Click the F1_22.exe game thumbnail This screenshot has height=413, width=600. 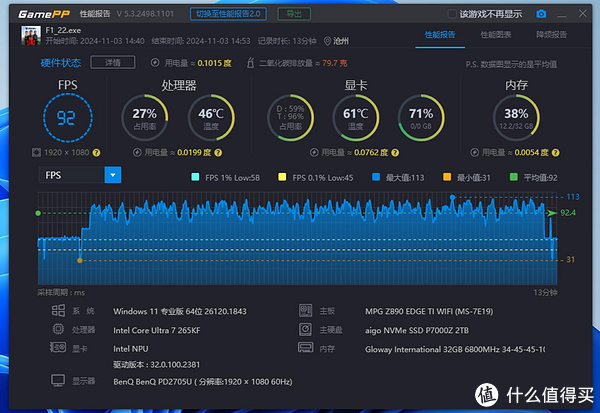pos(31,36)
